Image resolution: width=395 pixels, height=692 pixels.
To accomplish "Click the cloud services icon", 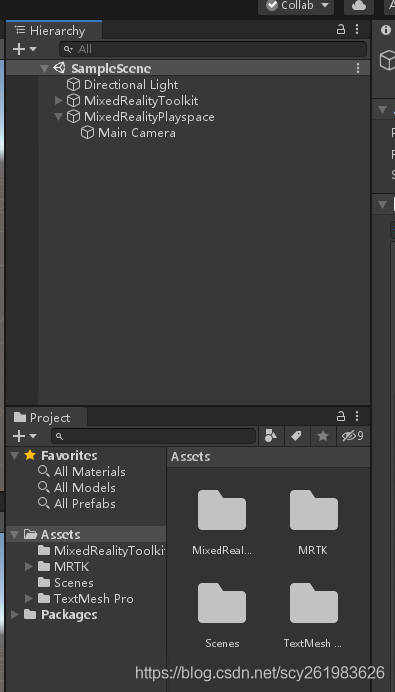I will pyautogui.click(x=359, y=6).
